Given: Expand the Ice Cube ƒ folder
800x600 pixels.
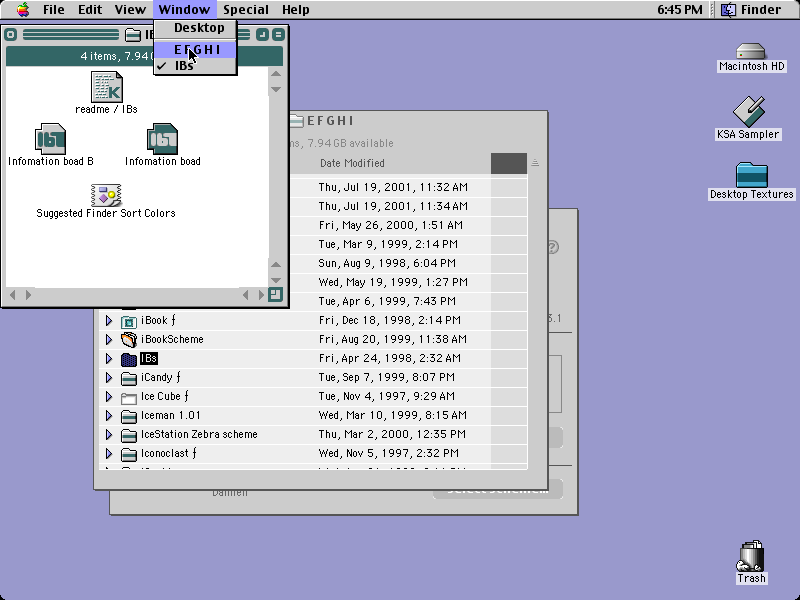Looking at the screenshot, I should [109, 396].
